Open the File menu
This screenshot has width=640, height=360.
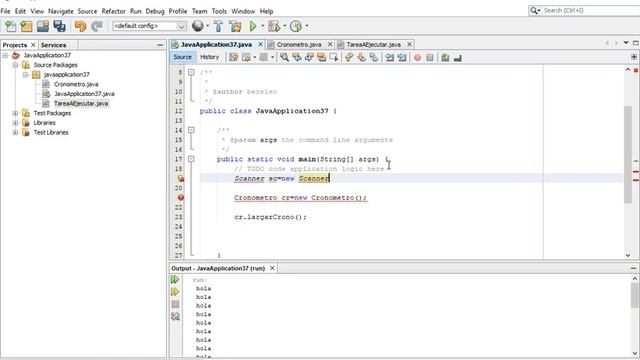5,11
